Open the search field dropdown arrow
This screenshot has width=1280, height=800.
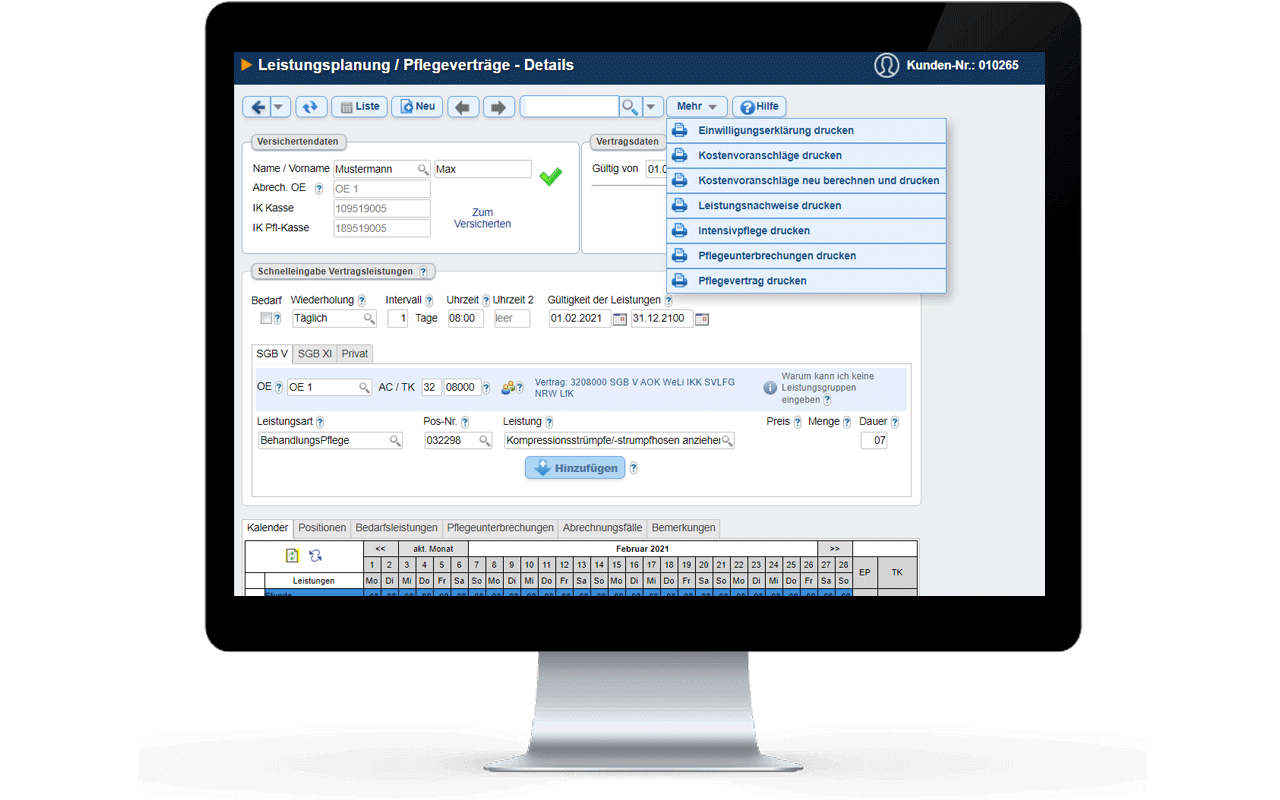coord(652,107)
